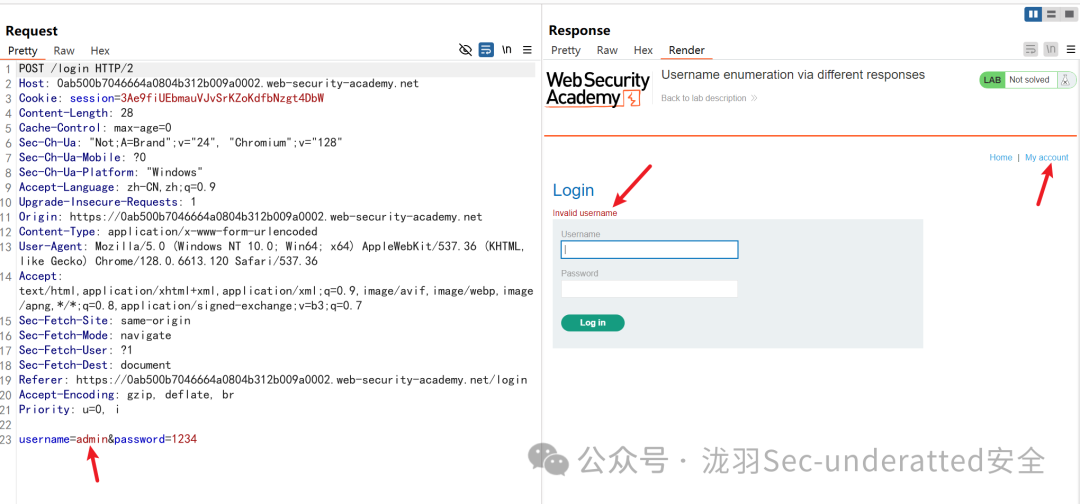The image size is (1080, 504).
Task: Switch to Response Raw tab
Action: click(608, 50)
